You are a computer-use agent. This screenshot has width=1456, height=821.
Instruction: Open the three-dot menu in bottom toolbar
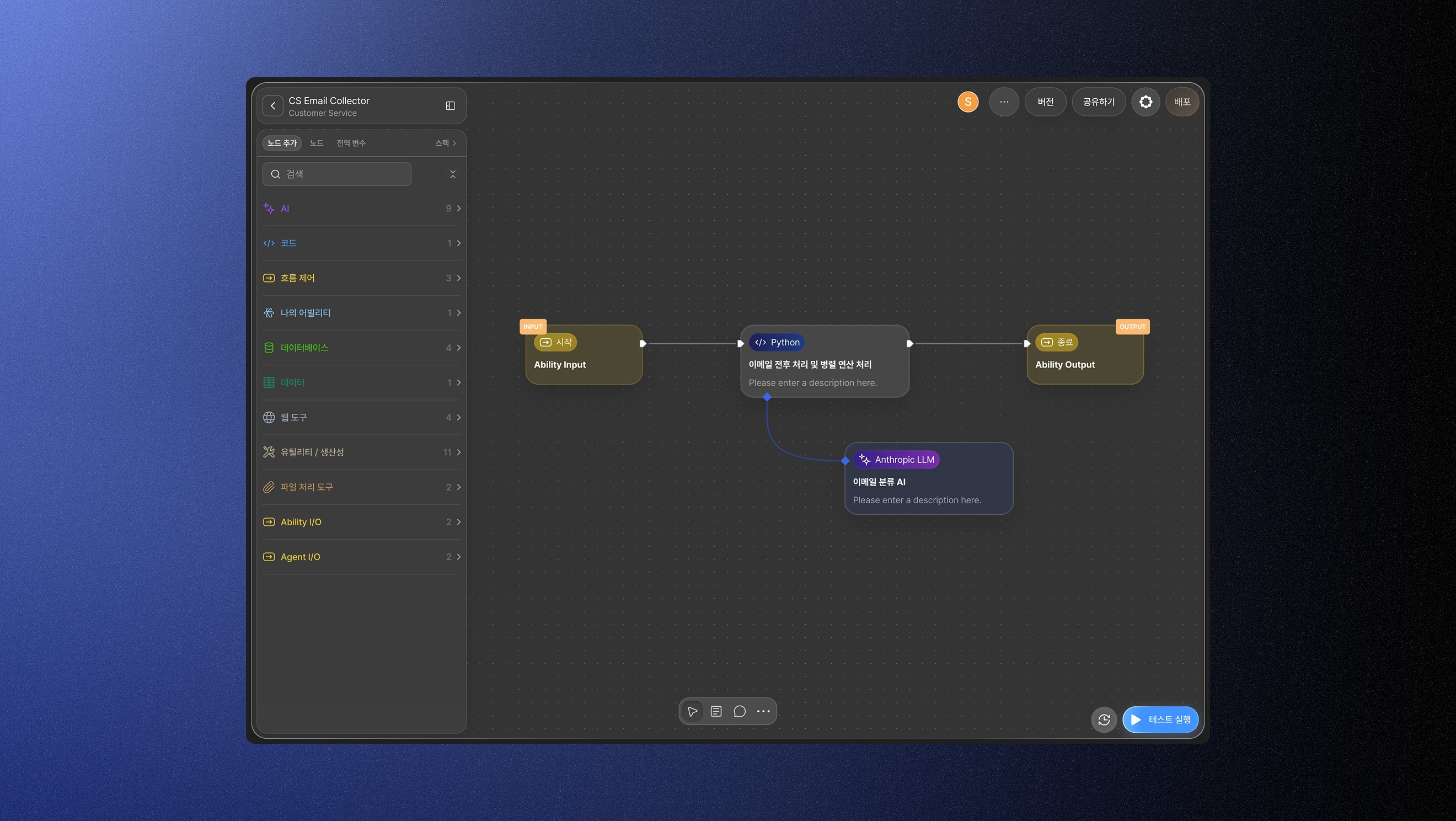tap(763, 711)
